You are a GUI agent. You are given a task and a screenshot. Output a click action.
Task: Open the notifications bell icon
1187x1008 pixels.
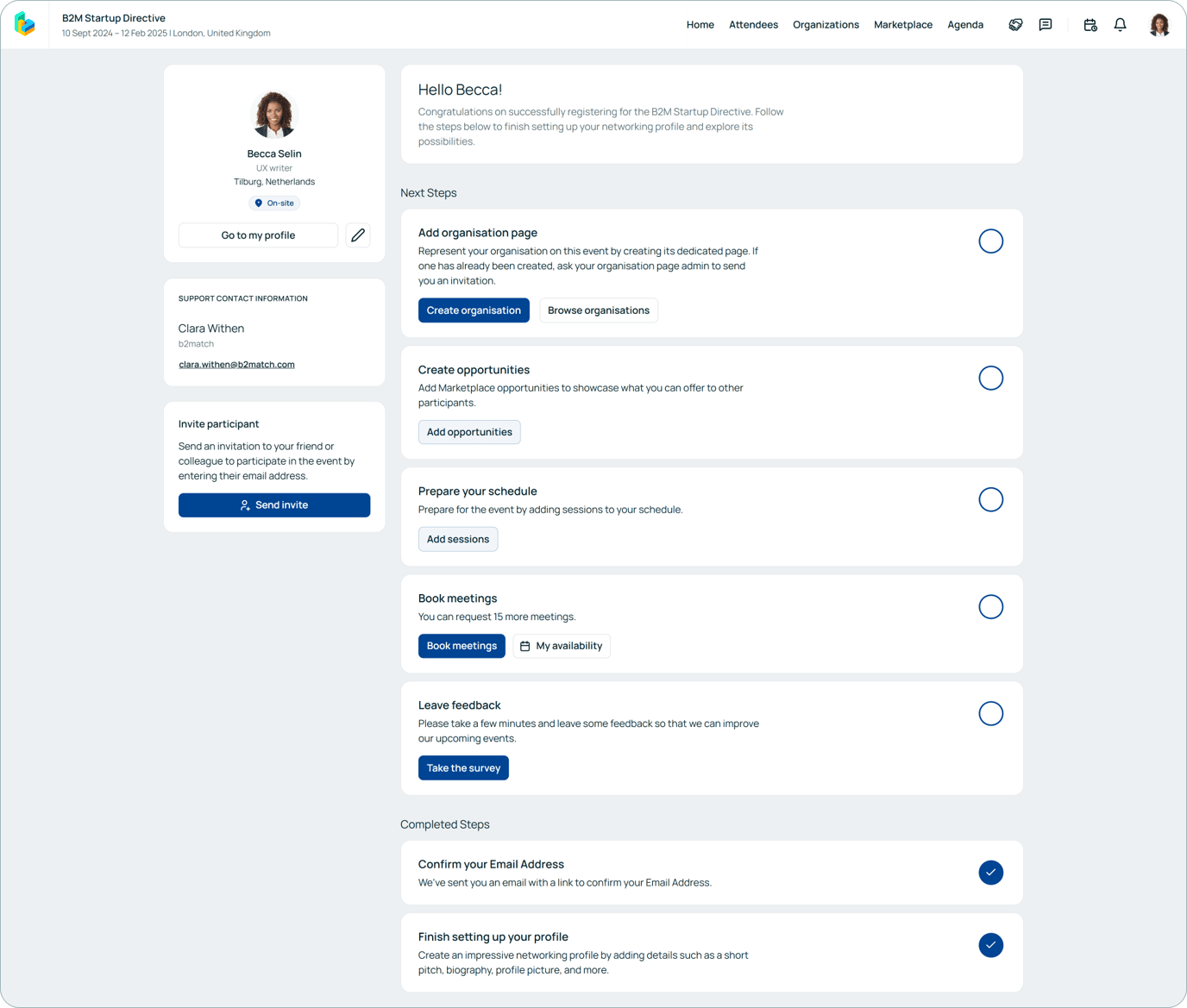(1120, 24)
